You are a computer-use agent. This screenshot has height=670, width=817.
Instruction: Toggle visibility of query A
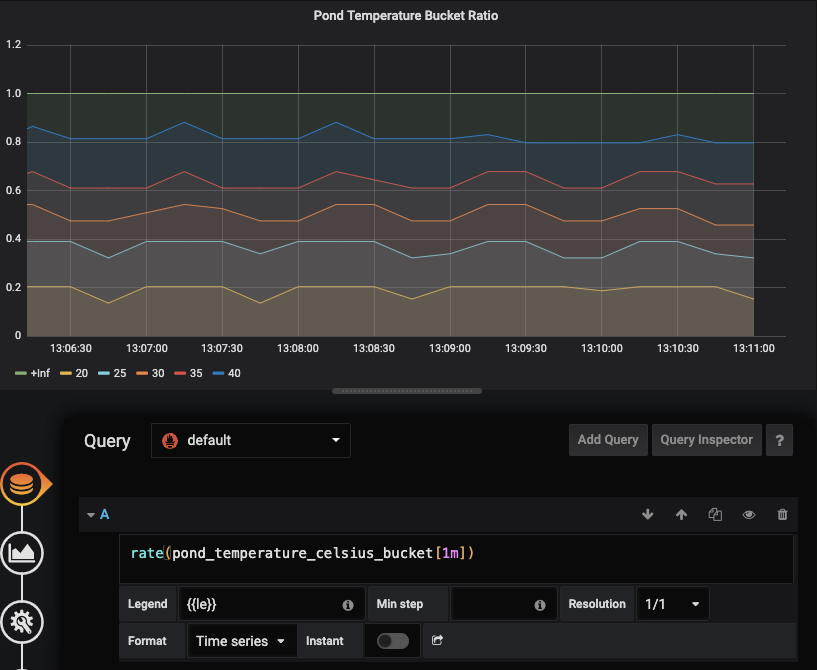click(x=749, y=515)
